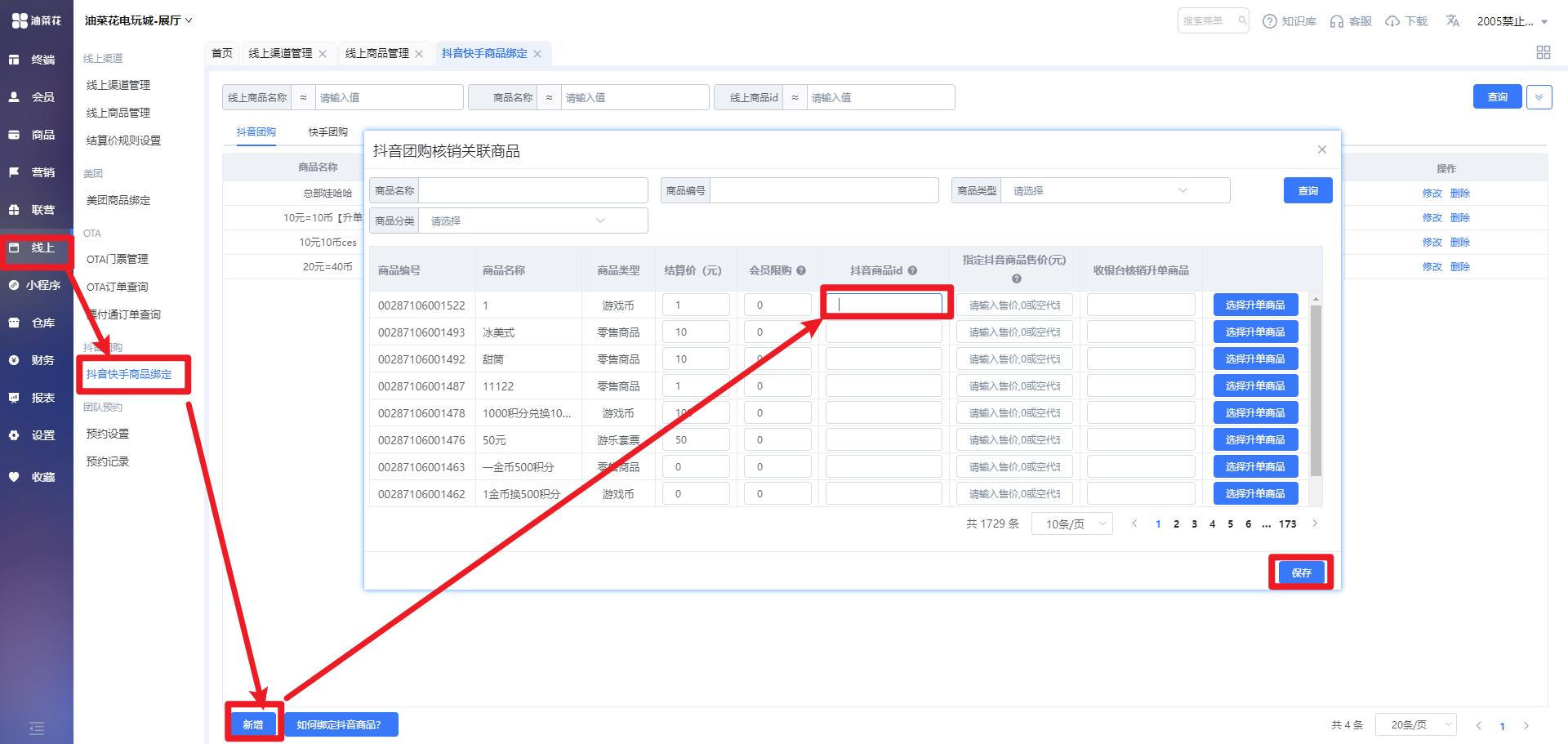Select the 抖音团购 sub-tab

[256, 131]
